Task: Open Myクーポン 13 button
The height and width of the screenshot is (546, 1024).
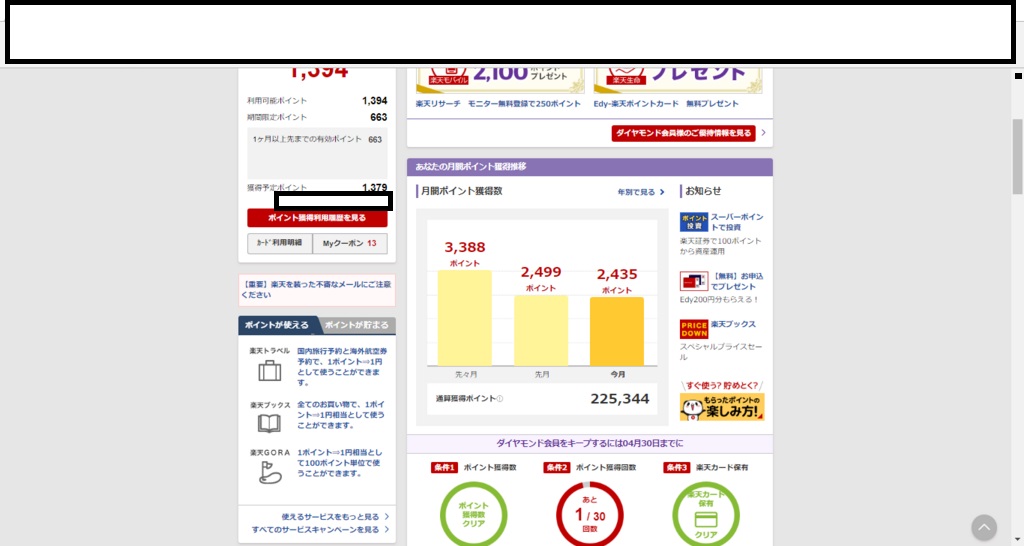Action: 350,243
